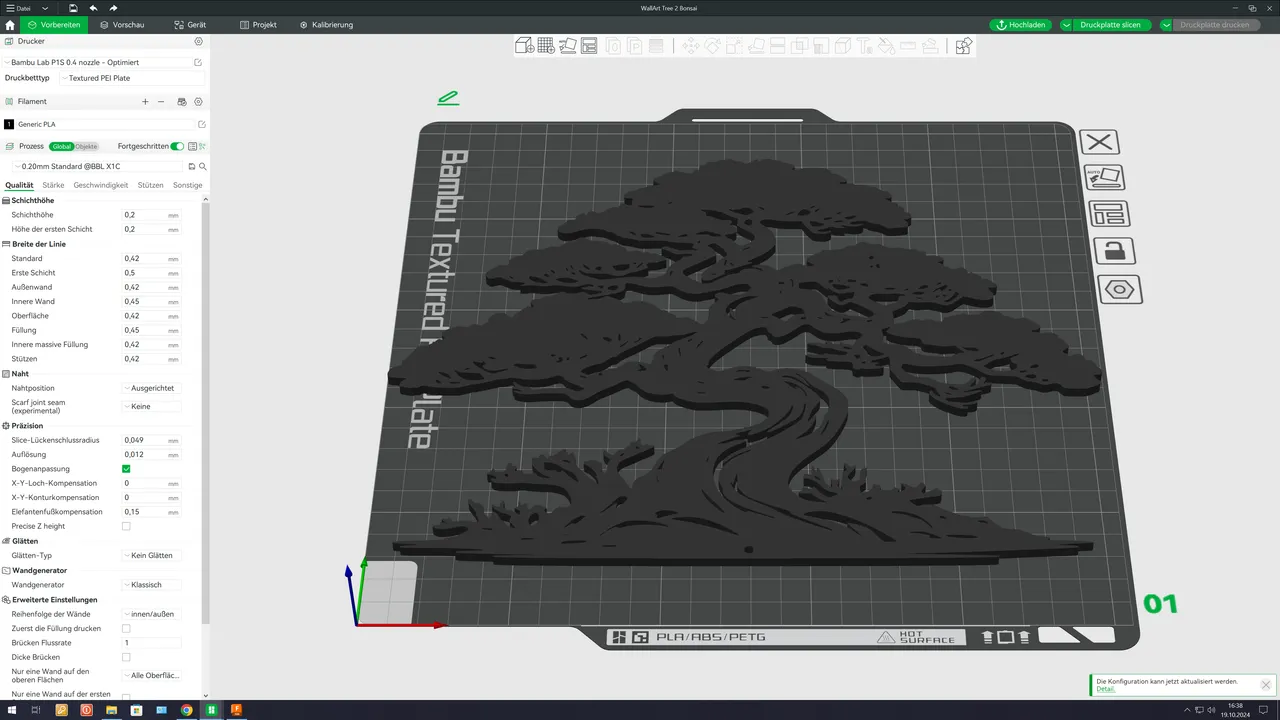Screen dimensions: 1280x720
Task: Open the plate settings hexagon icon
Action: click(1119, 289)
